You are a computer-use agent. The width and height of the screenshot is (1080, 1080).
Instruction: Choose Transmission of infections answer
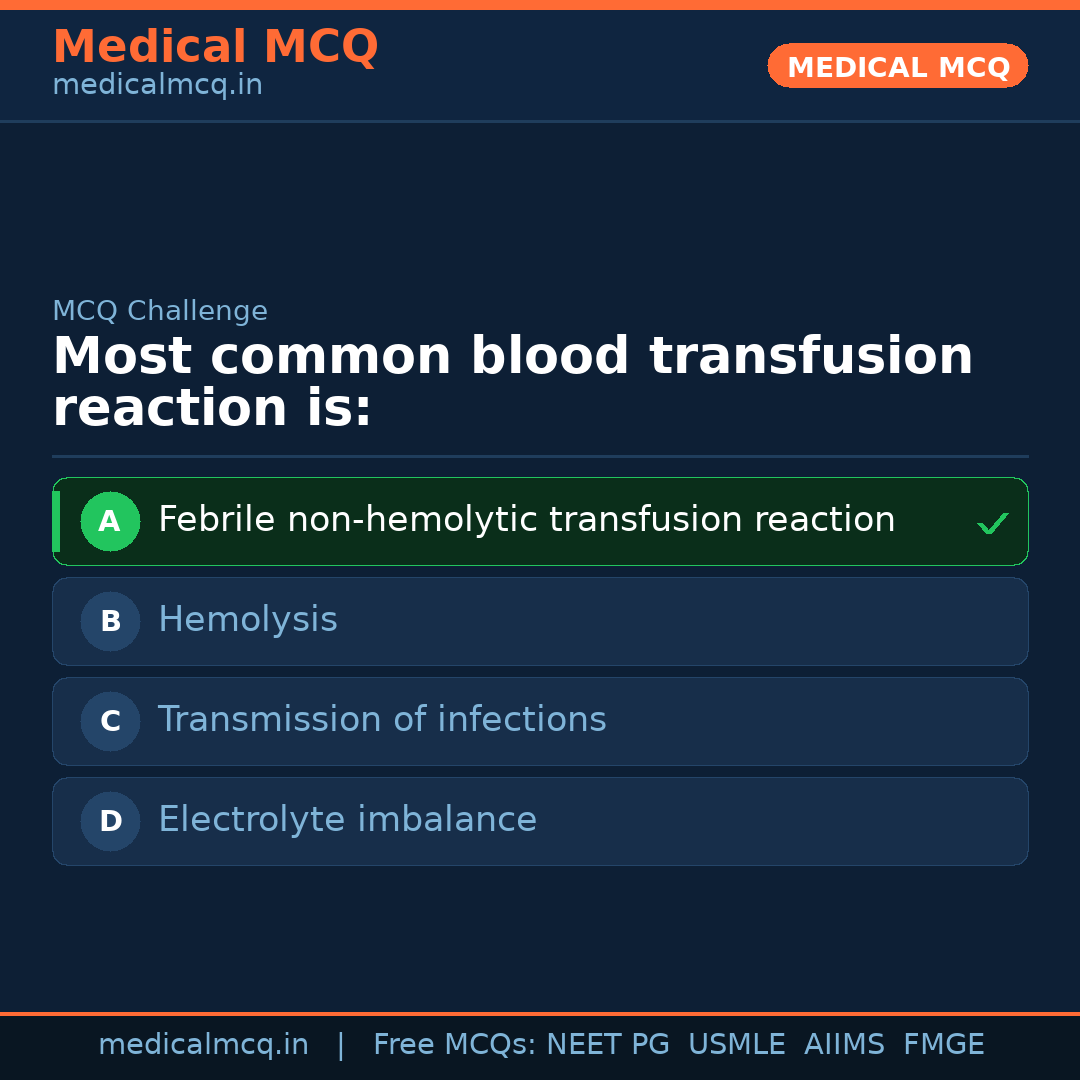(382, 720)
